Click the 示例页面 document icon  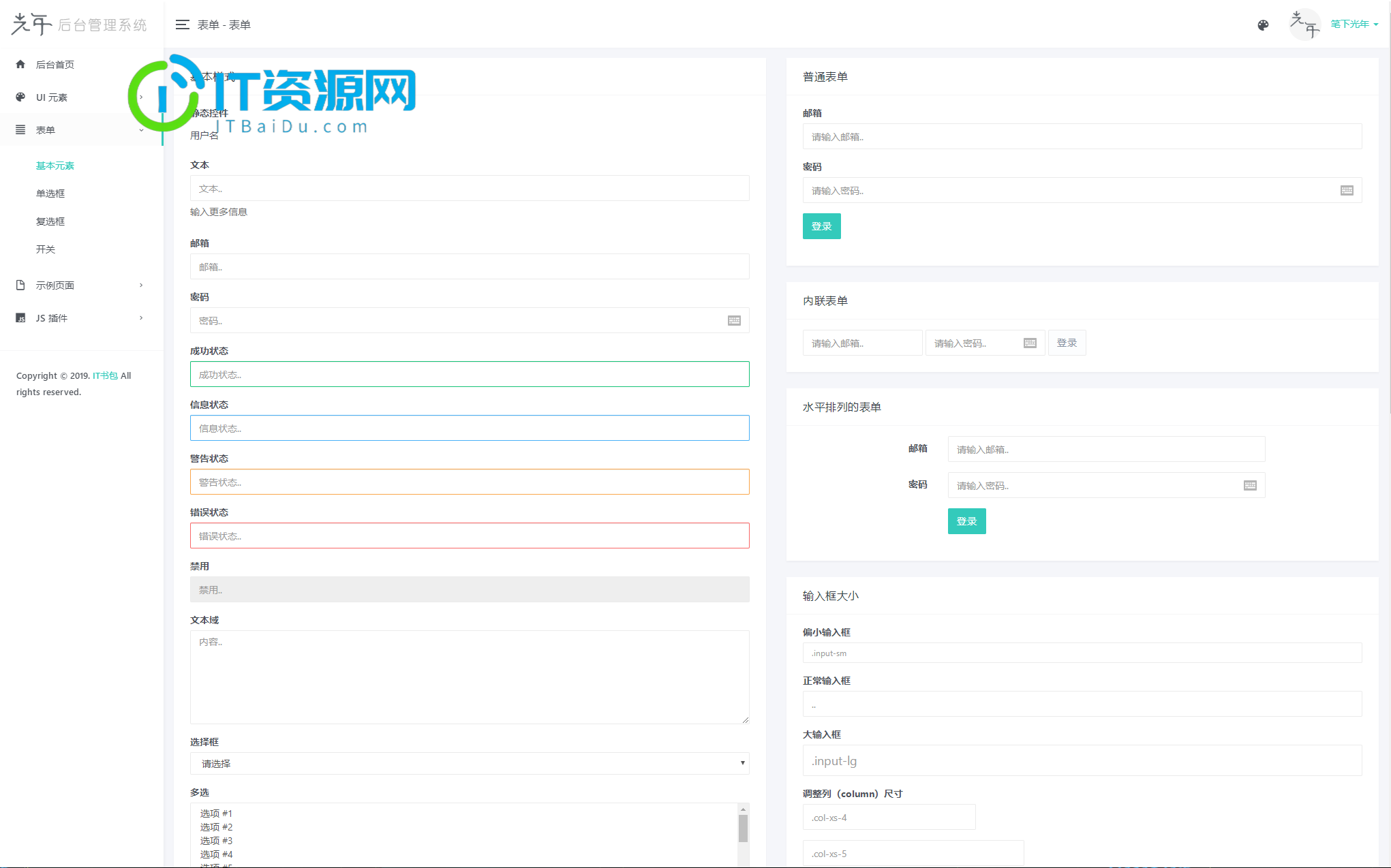20,284
